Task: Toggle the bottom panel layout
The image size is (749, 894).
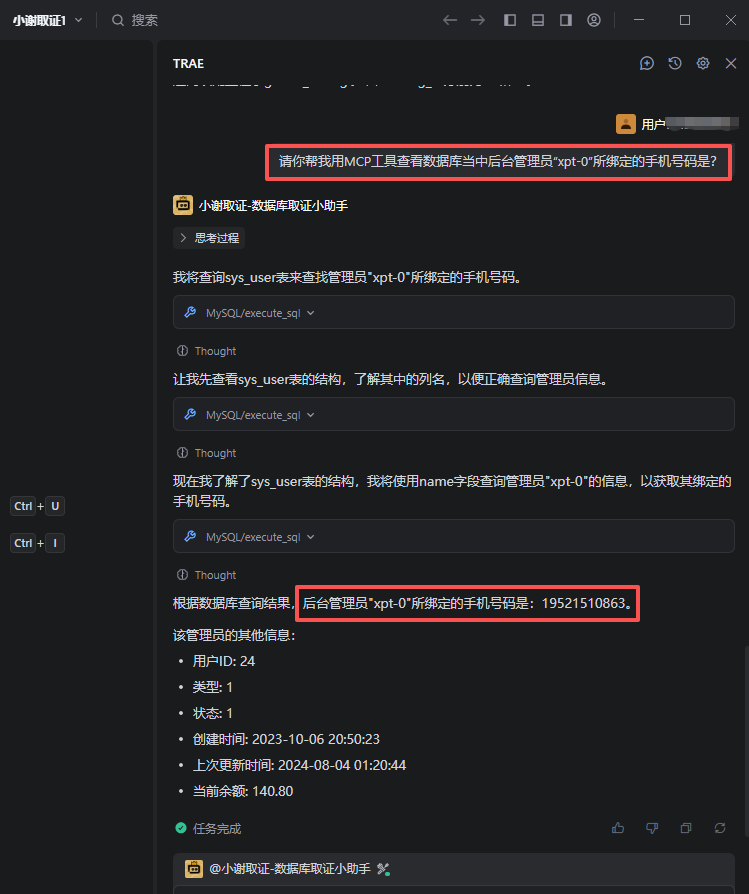Action: (x=538, y=20)
